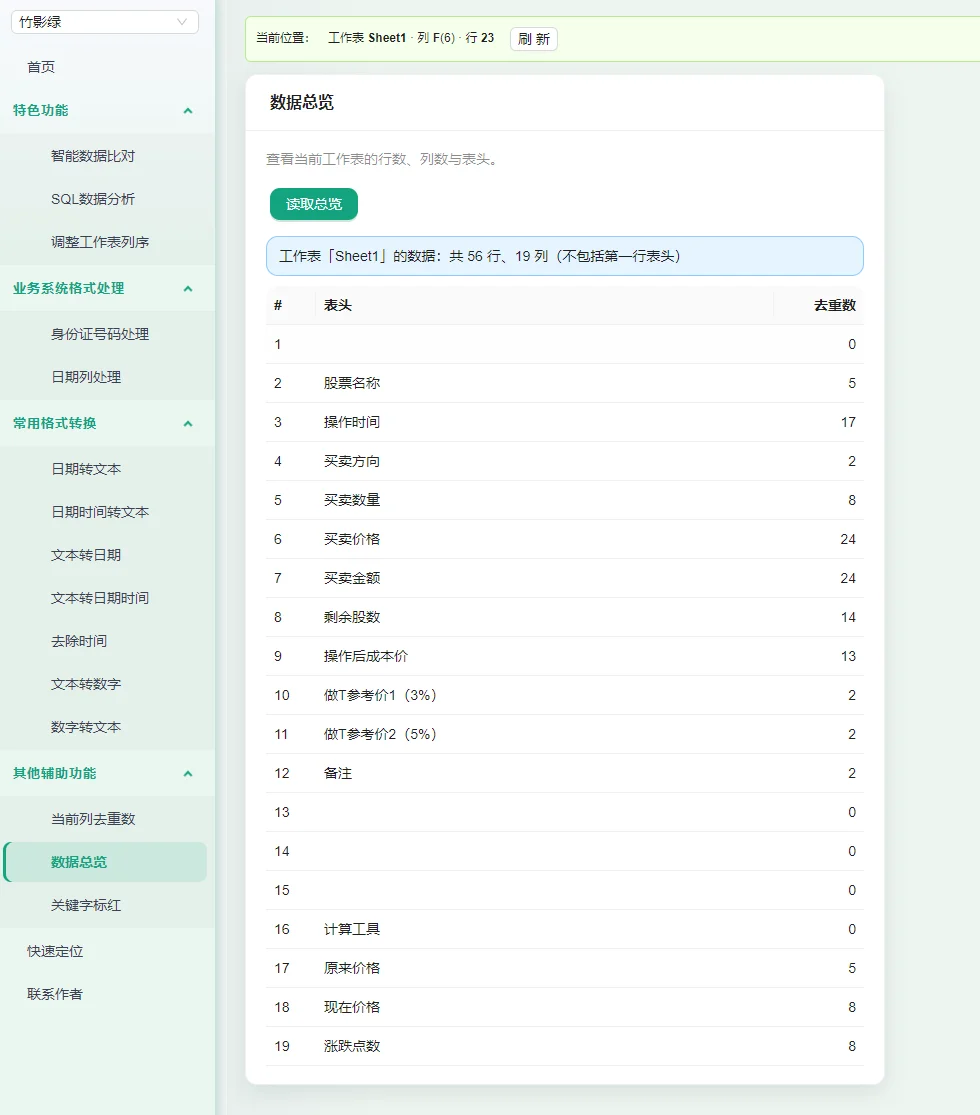This screenshot has width=980, height=1115.
Task: Select the 买卖数量 row
Action: click(565, 500)
